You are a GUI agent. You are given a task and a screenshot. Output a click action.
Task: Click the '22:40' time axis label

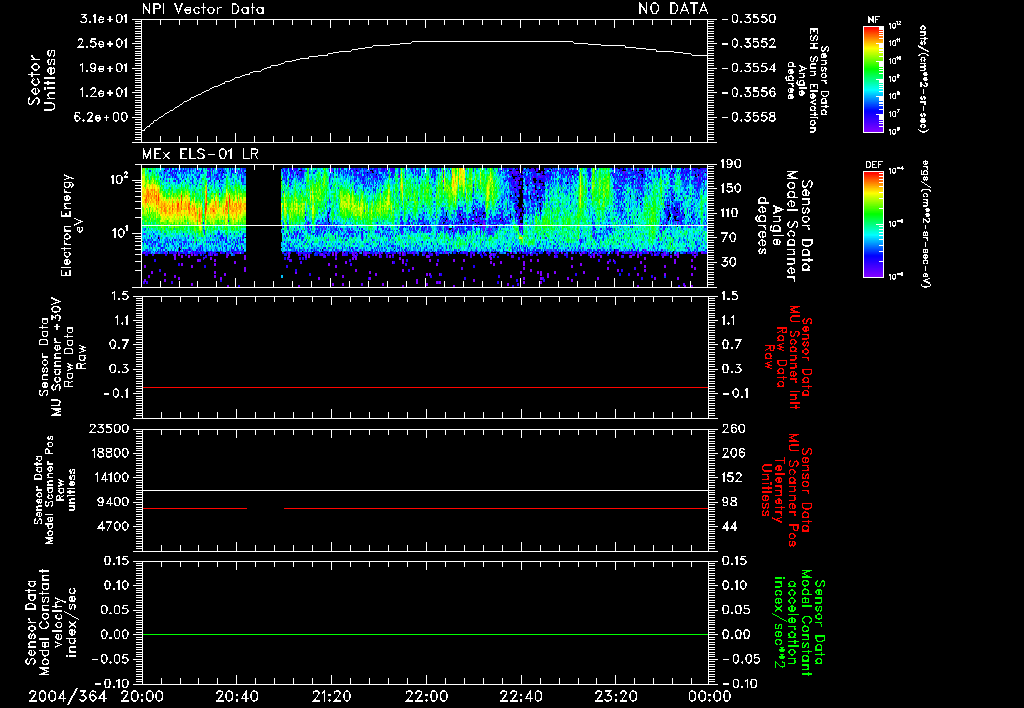[520, 696]
